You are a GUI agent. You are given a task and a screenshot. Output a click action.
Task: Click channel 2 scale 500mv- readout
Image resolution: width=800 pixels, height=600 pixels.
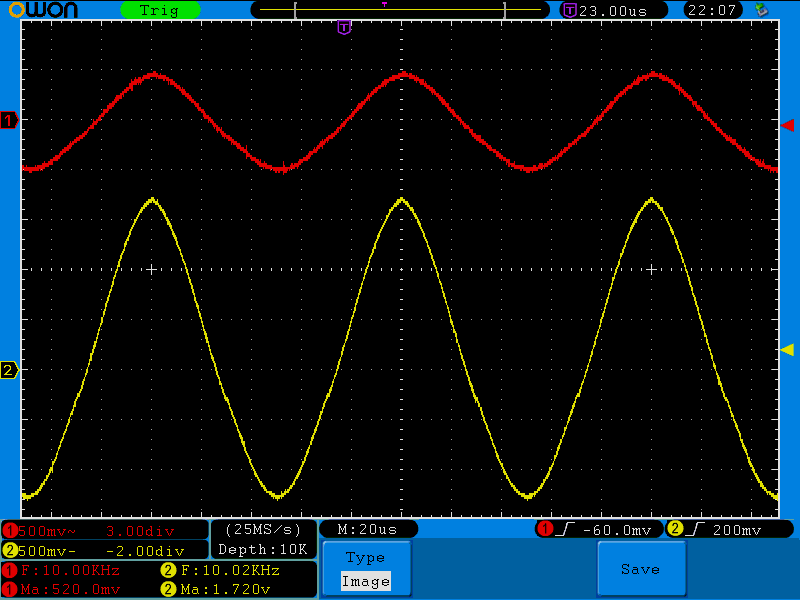[x=47, y=551]
